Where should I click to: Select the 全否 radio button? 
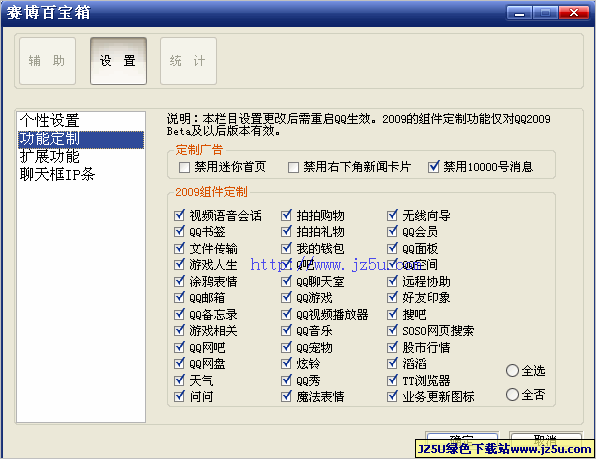[512, 394]
